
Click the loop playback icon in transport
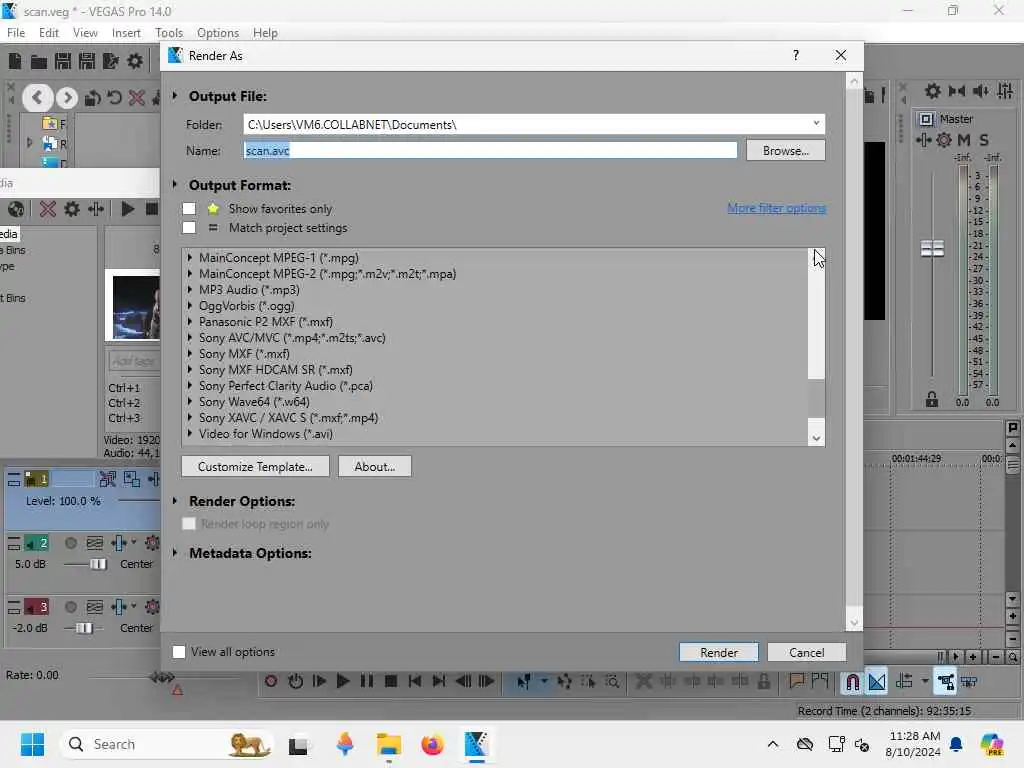click(x=295, y=682)
